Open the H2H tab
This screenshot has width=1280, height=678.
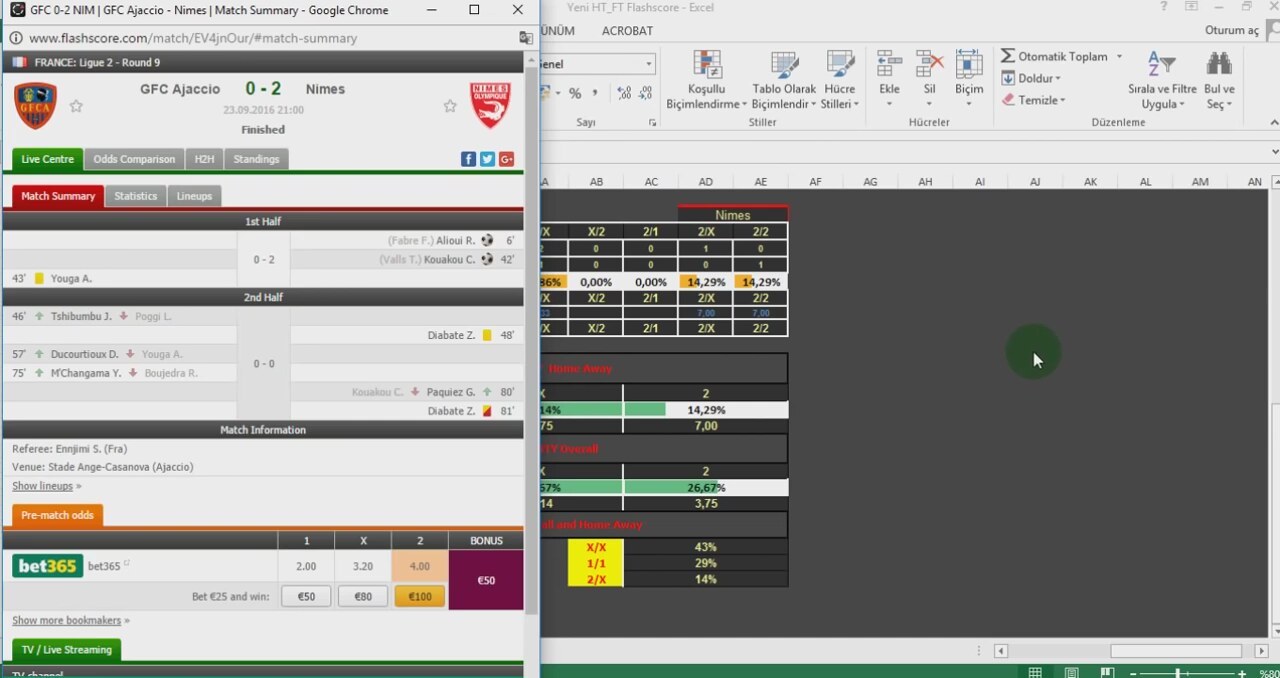click(204, 159)
